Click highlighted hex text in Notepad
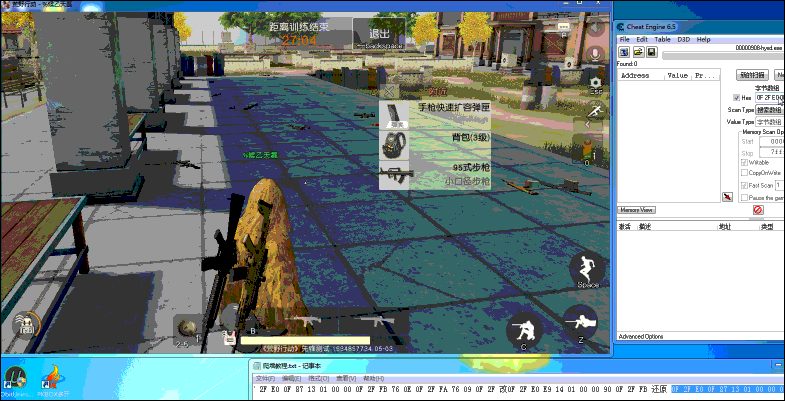This screenshot has height=401, width=785. pyautogui.click(x=727, y=389)
